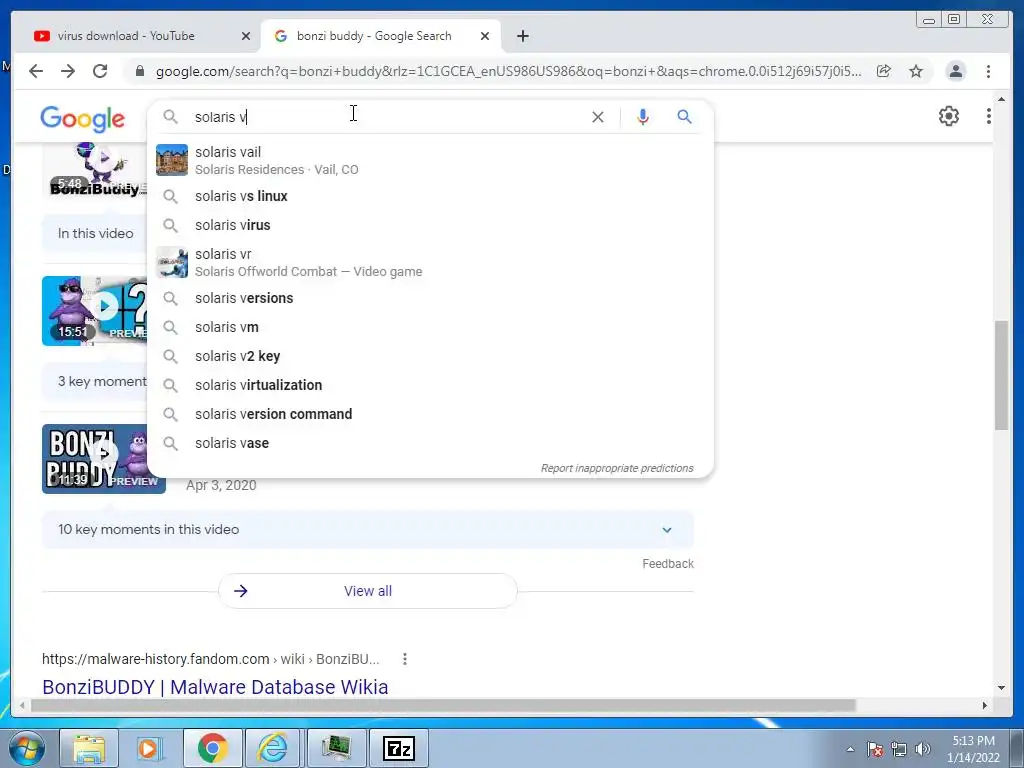Show hidden tray icons arrow

click(850, 749)
